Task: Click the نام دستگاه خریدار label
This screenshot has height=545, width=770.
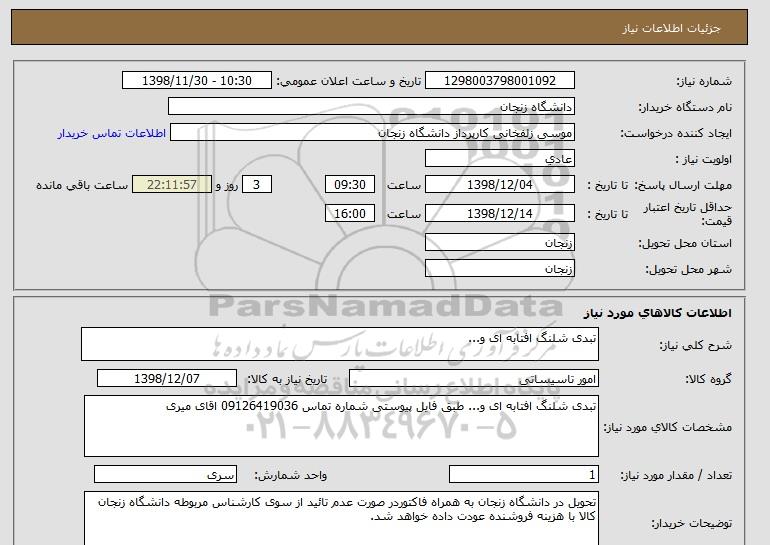Action: coord(685,107)
